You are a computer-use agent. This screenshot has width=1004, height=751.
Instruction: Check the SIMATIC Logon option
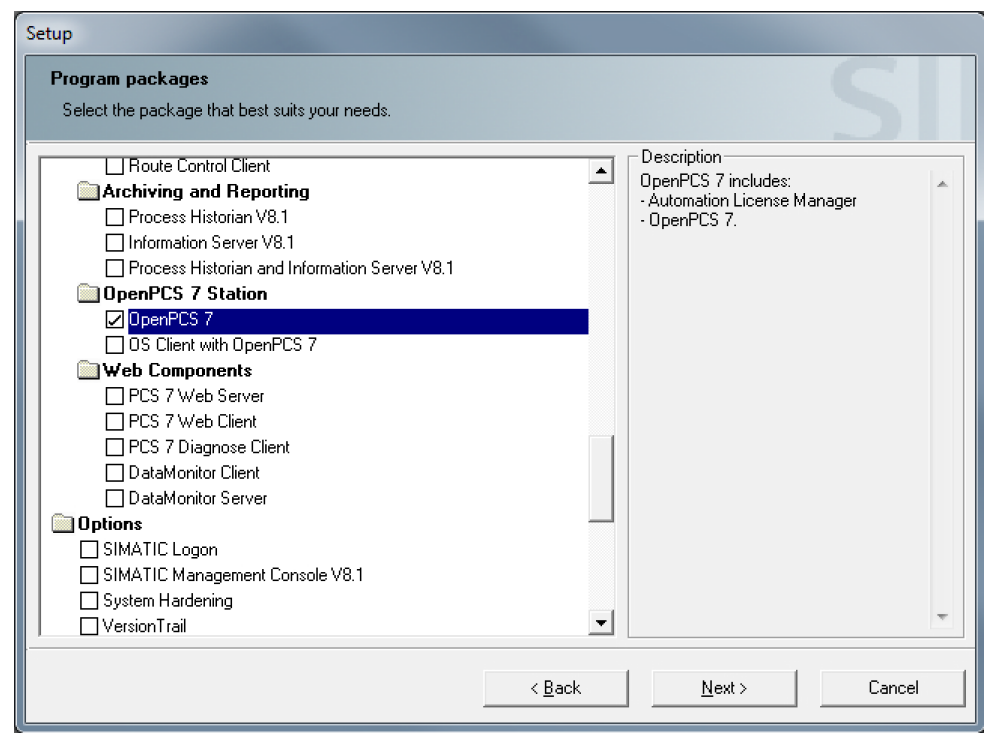(x=90, y=549)
